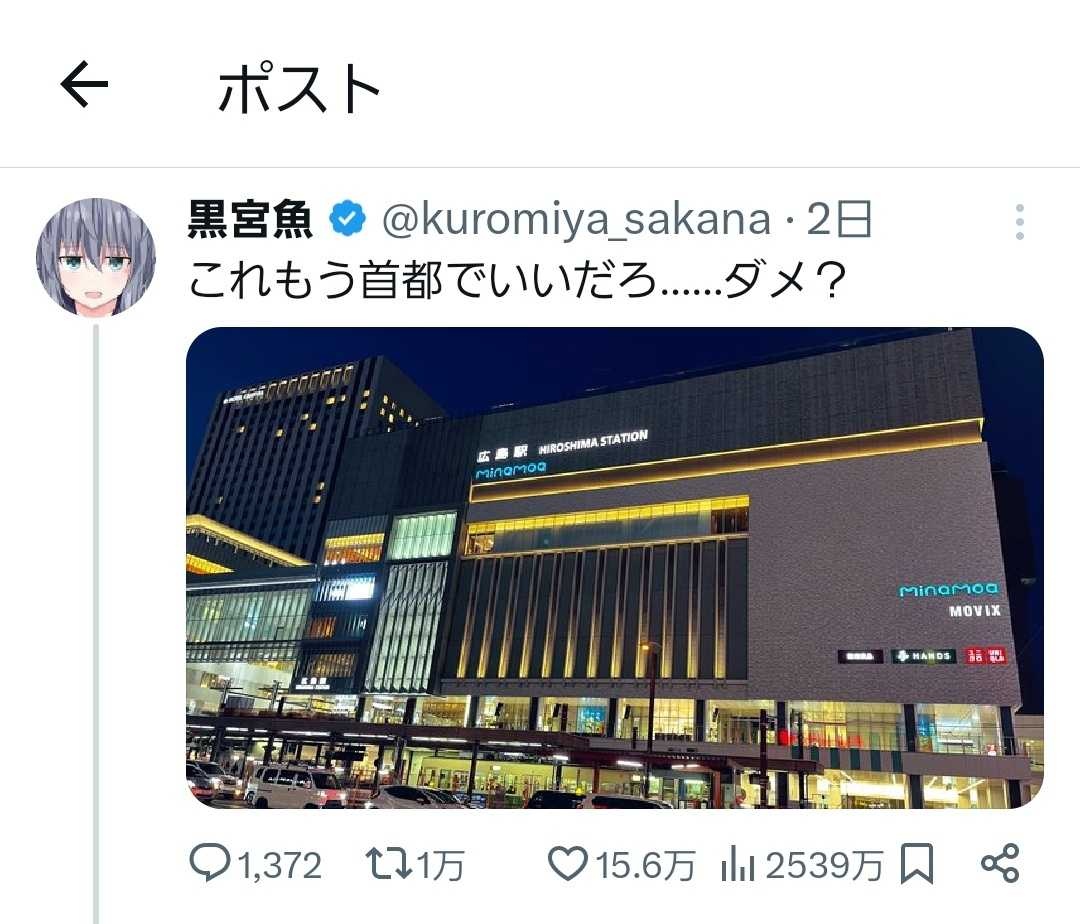
Task: Tap the 1,372 reply count
Action: coord(280,865)
